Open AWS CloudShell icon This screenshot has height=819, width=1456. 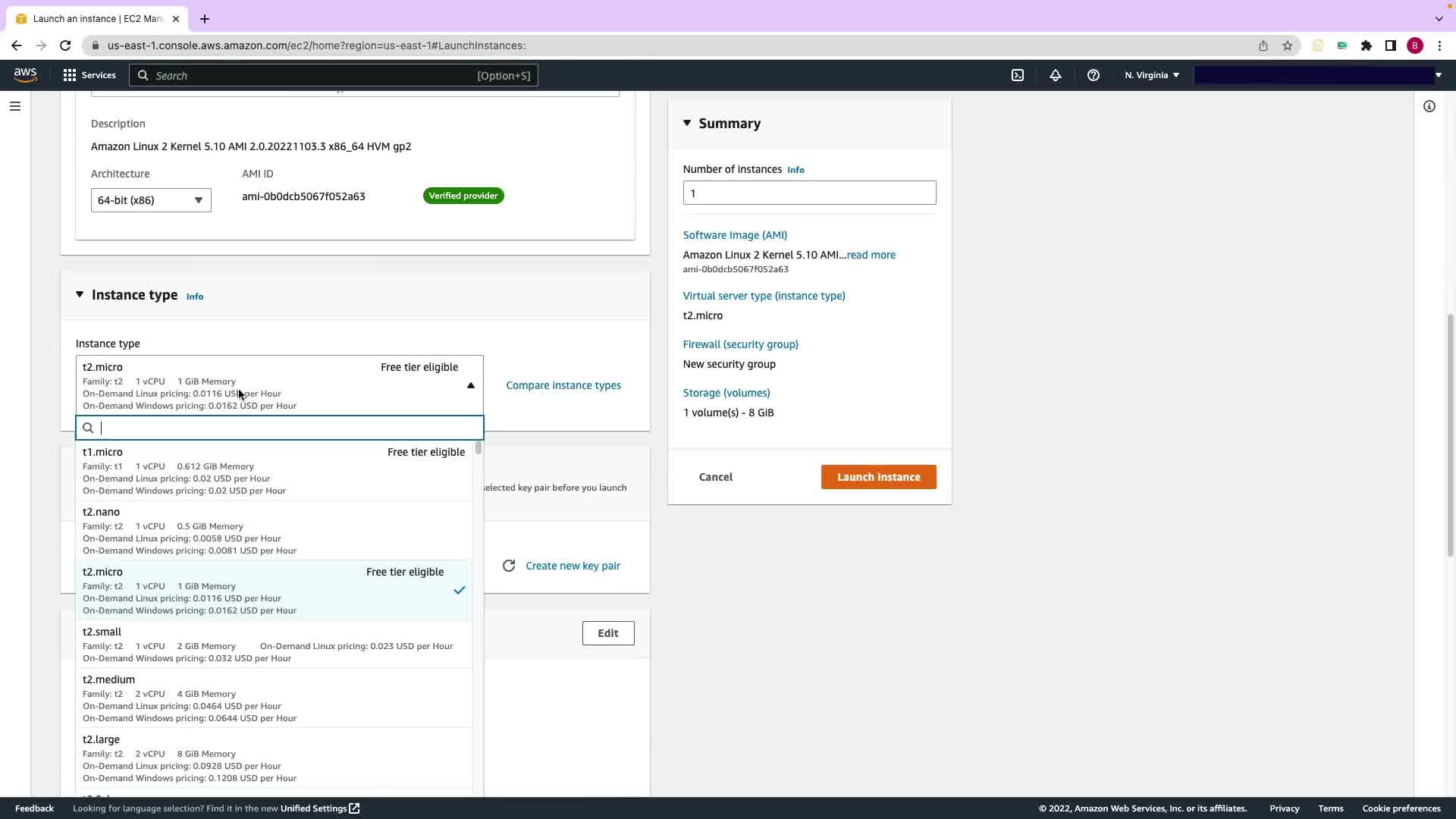(1018, 75)
